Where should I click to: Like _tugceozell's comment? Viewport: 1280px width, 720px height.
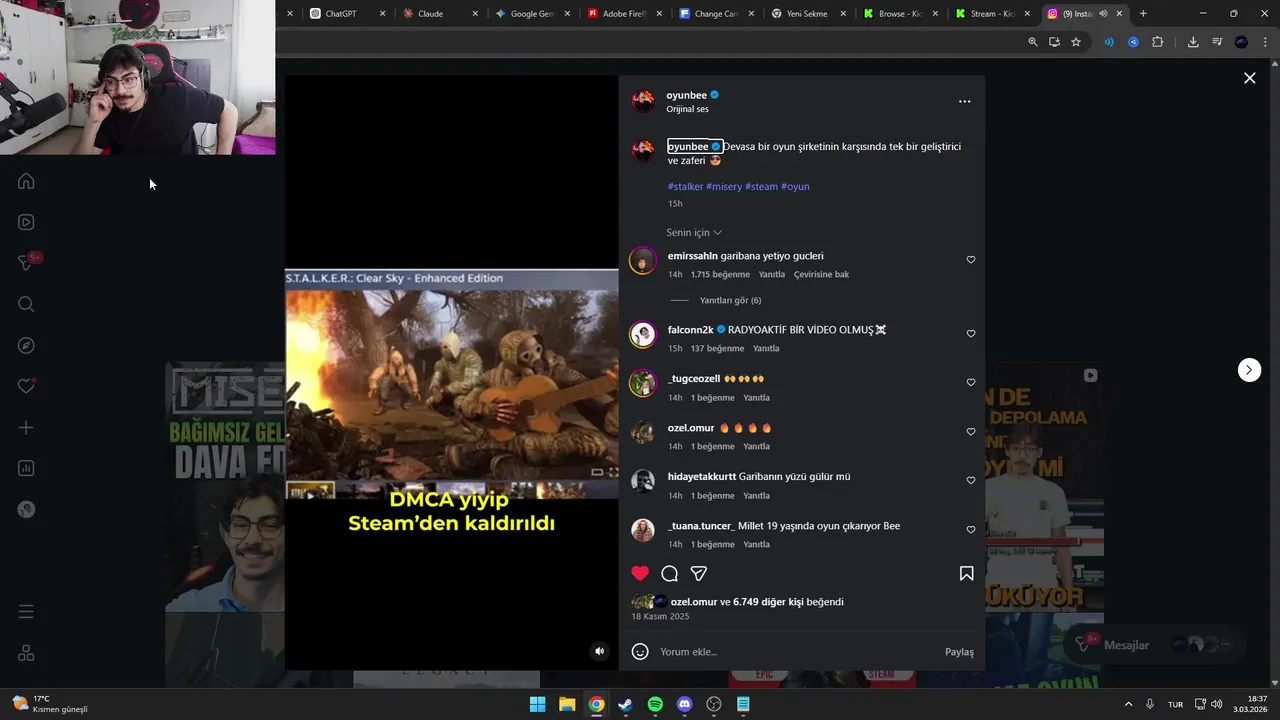point(970,383)
